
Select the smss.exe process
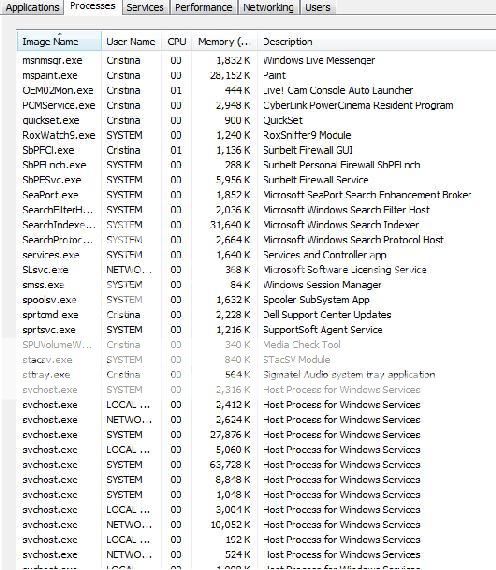tap(256, 285)
